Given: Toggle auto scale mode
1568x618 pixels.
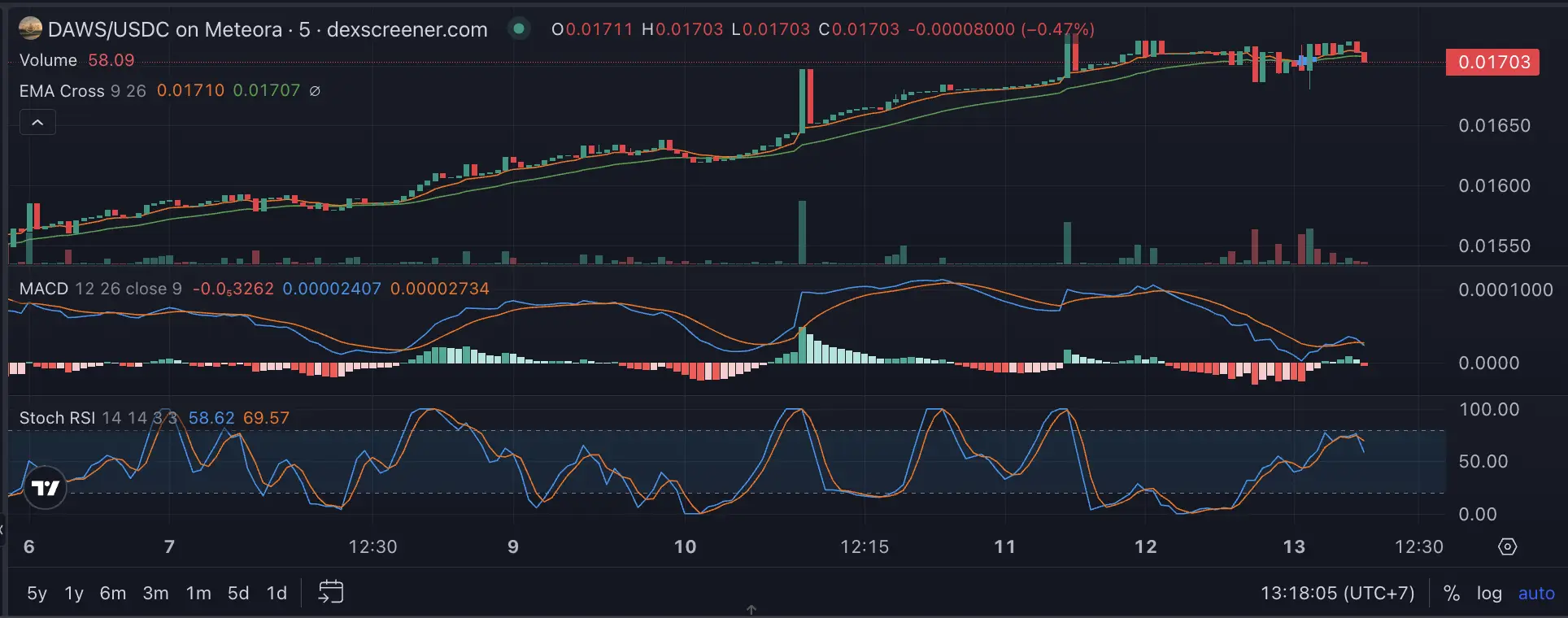Looking at the screenshot, I should (x=1536, y=594).
